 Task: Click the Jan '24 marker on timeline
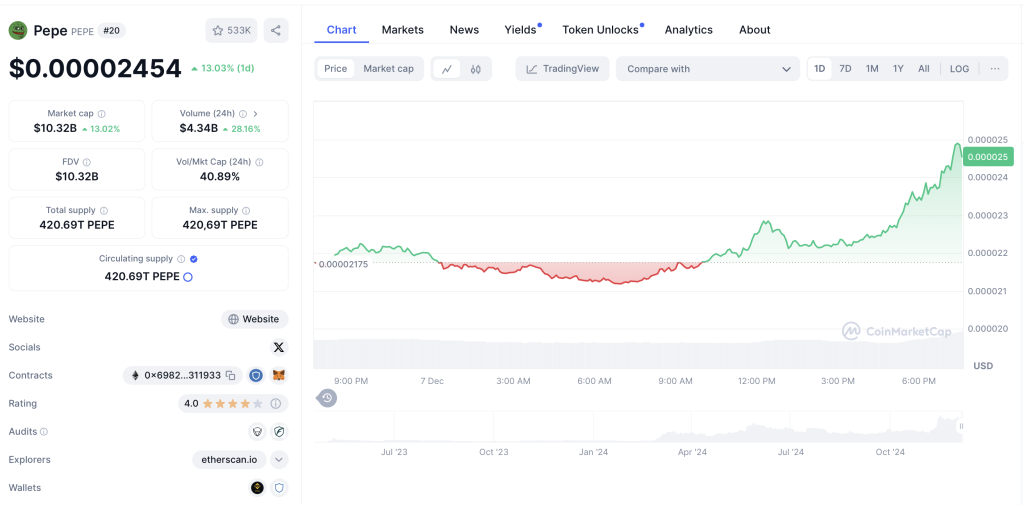click(x=594, y=452)
